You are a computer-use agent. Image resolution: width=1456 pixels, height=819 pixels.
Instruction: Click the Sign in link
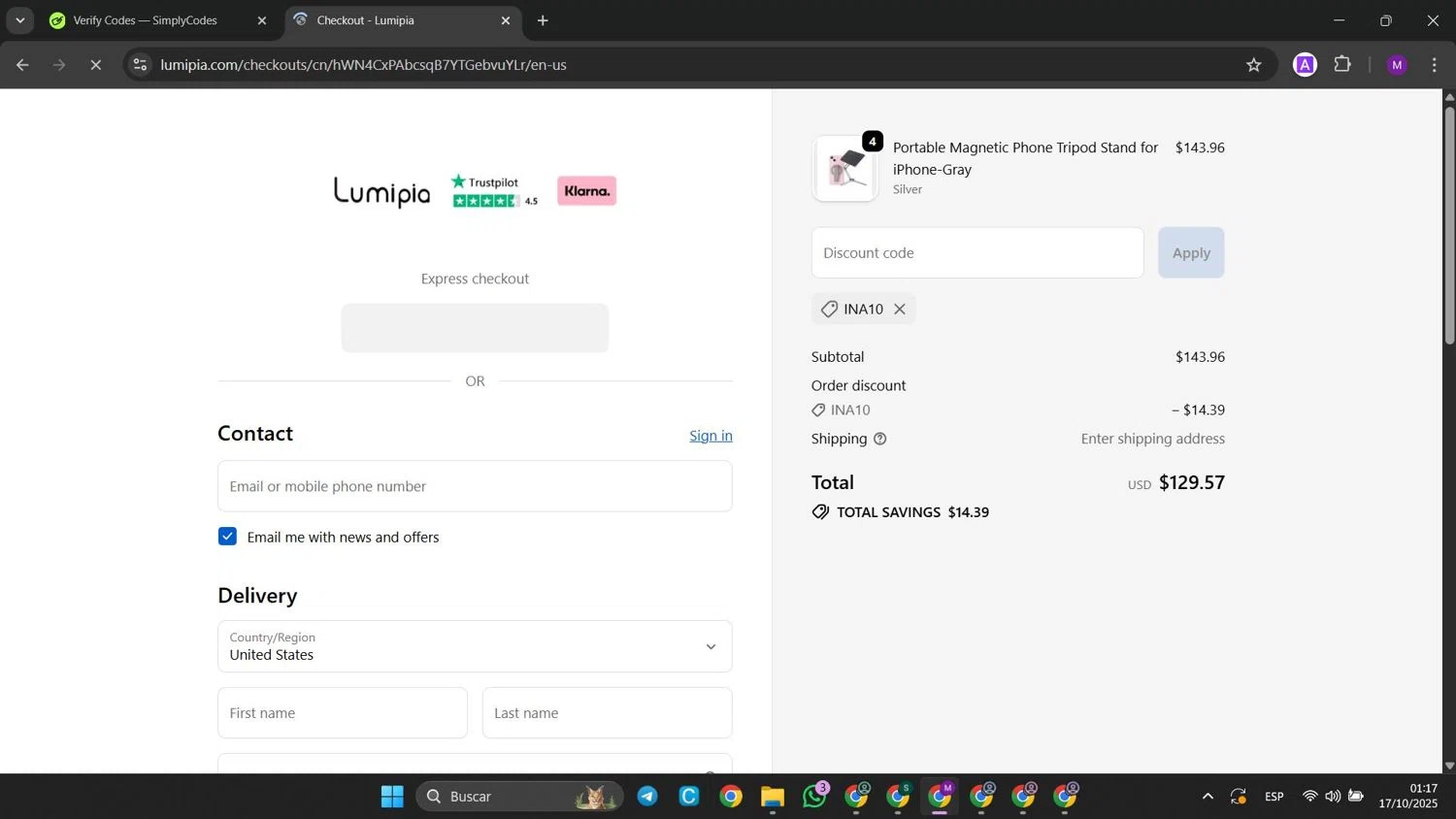[x=711, y=436]
